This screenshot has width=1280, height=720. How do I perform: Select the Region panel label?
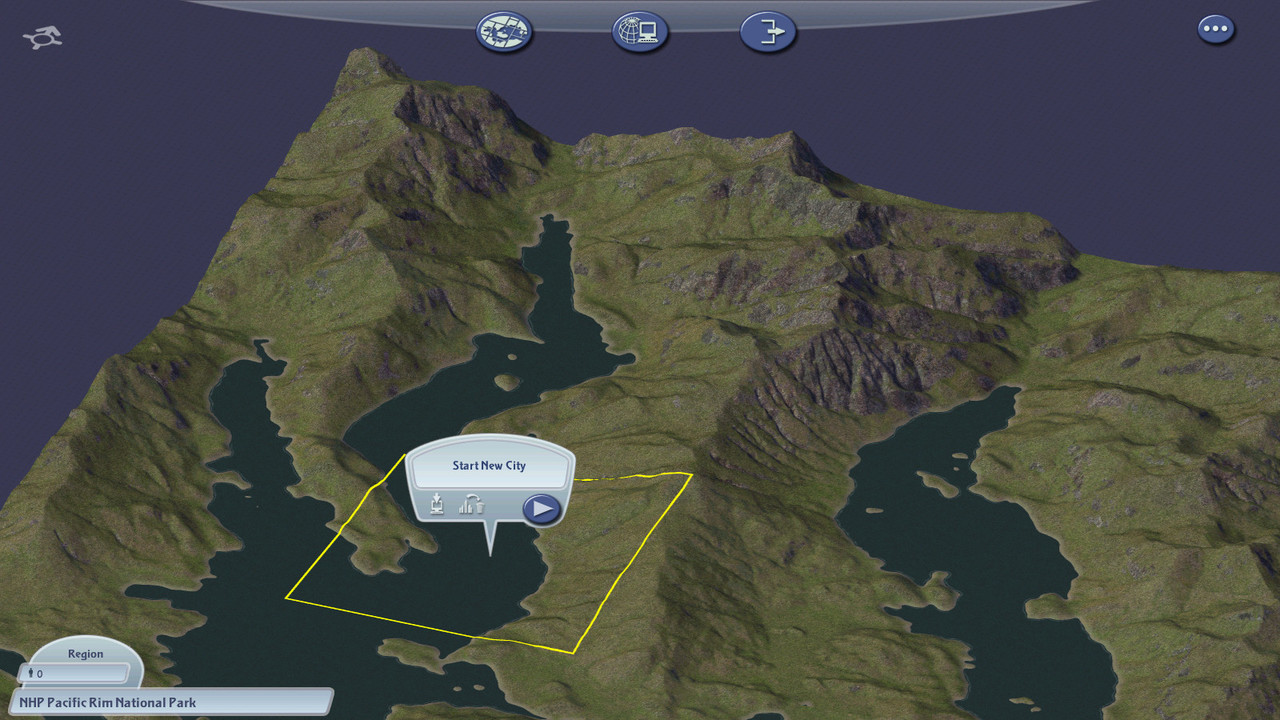pyautogui.click(x=85, y=654)
